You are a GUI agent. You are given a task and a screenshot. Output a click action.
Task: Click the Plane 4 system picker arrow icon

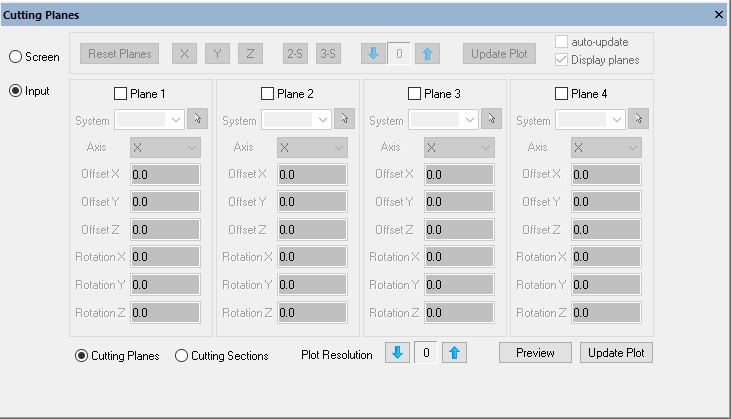638,120
